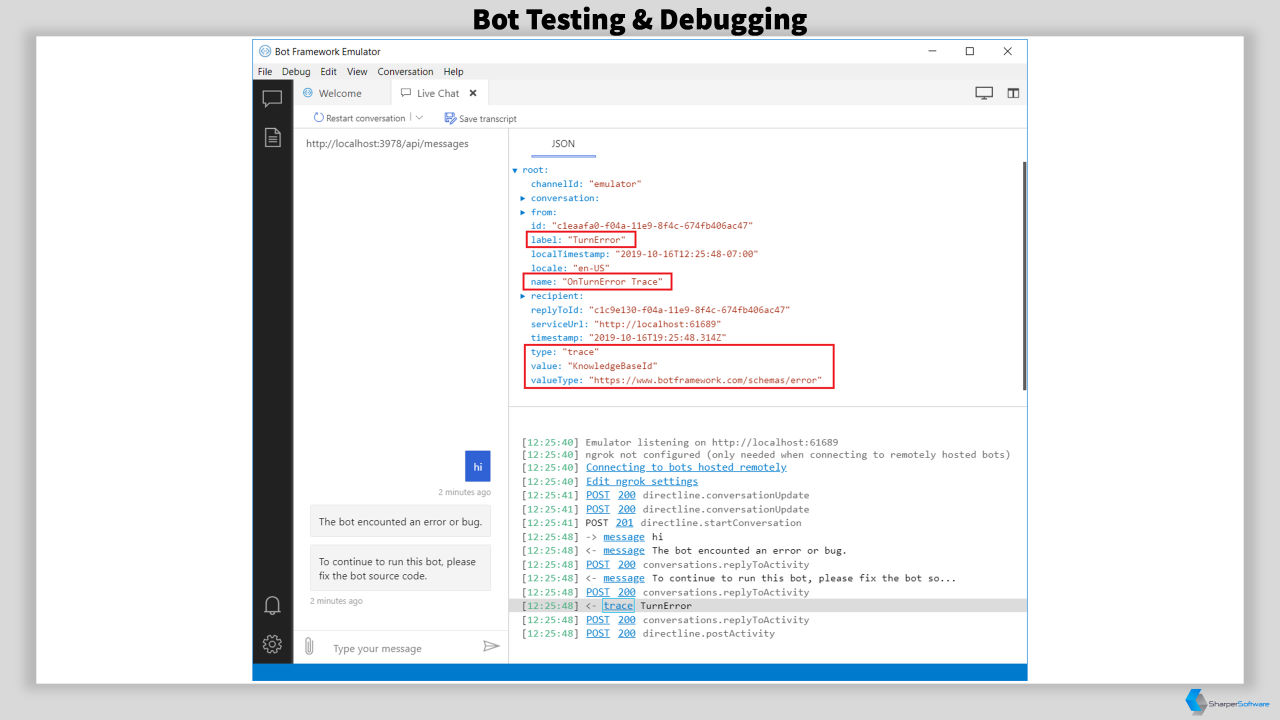Select 'The bot encounted an error' message bubble

(400, 521)
